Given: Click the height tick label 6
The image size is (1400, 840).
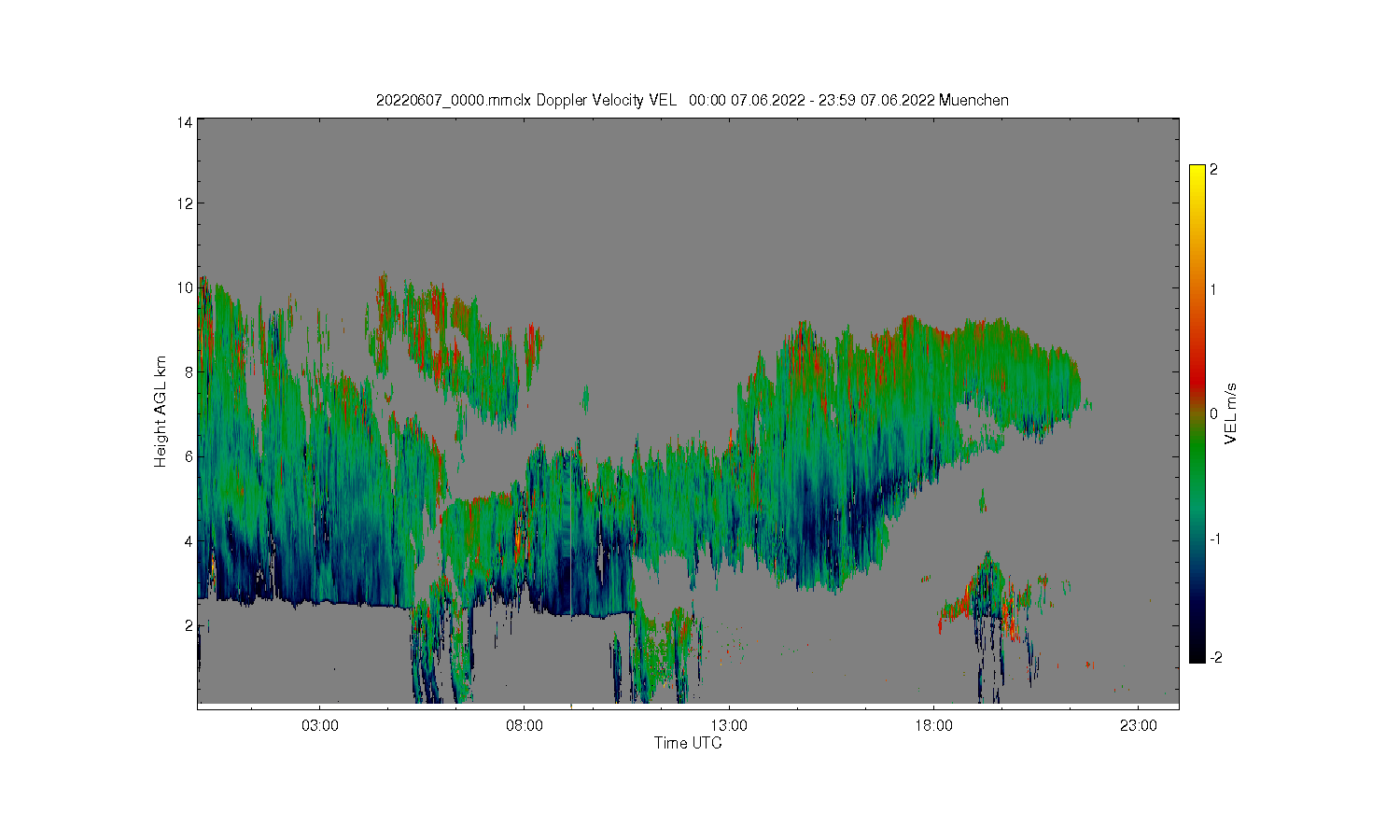Looking at the screenshot, I should coord(189,455).
